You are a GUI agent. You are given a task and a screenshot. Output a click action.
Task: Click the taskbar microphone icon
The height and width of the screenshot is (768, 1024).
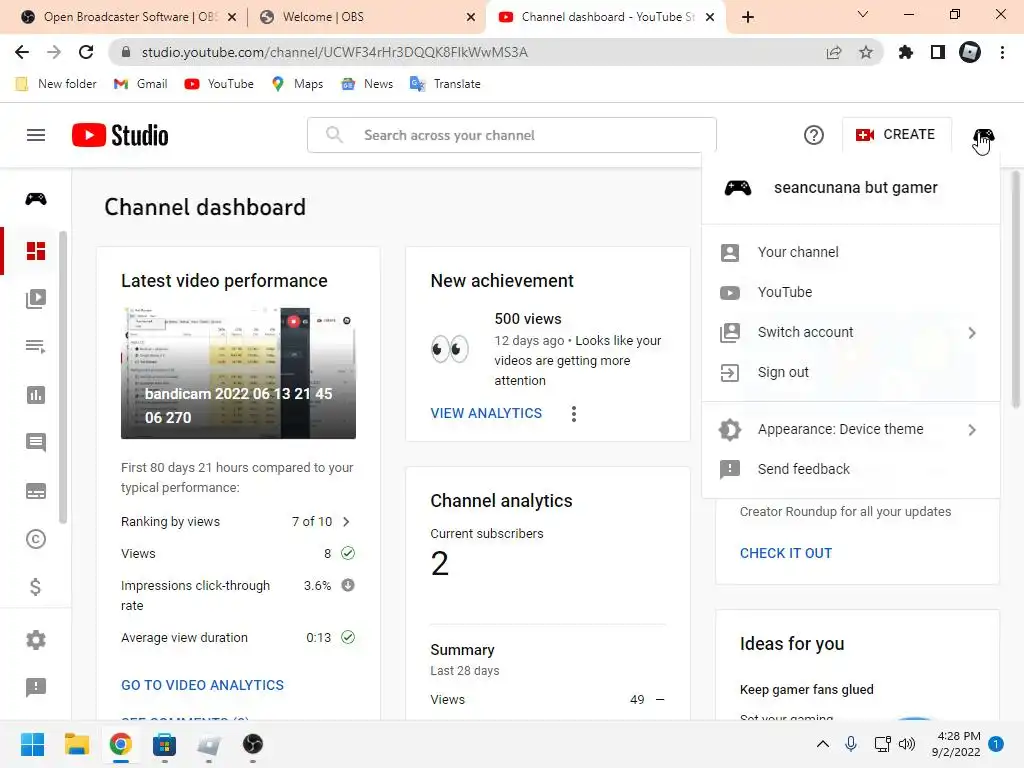point(851,744)
